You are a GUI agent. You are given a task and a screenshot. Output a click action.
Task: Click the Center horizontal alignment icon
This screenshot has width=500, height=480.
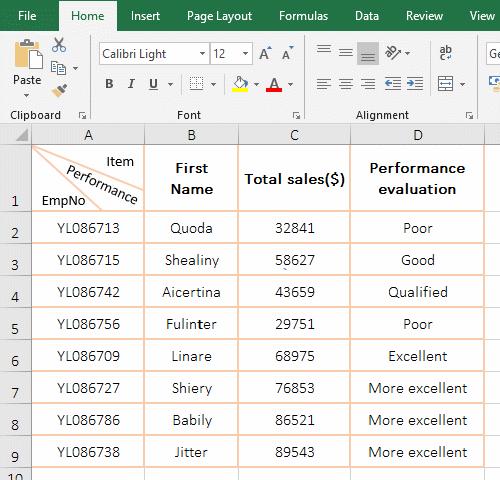point(346,83)
